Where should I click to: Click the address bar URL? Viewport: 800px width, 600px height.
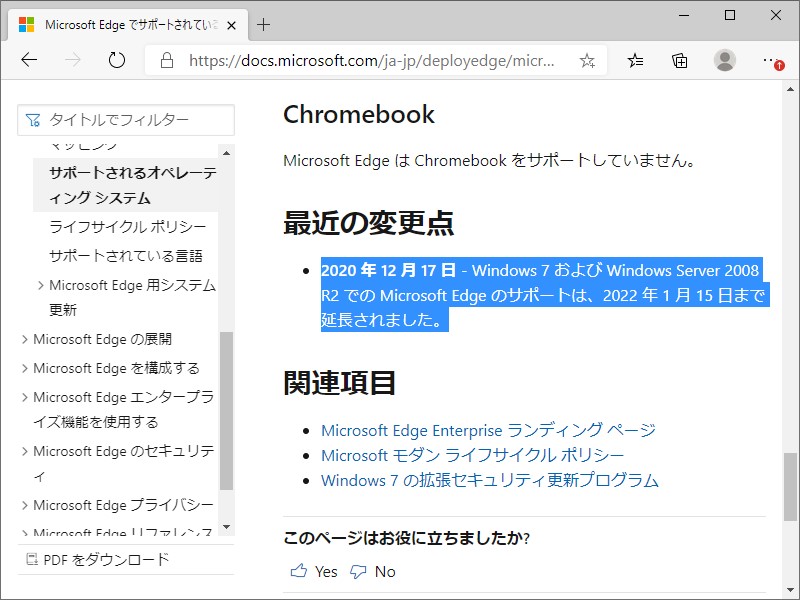click(x=371, y=61)
